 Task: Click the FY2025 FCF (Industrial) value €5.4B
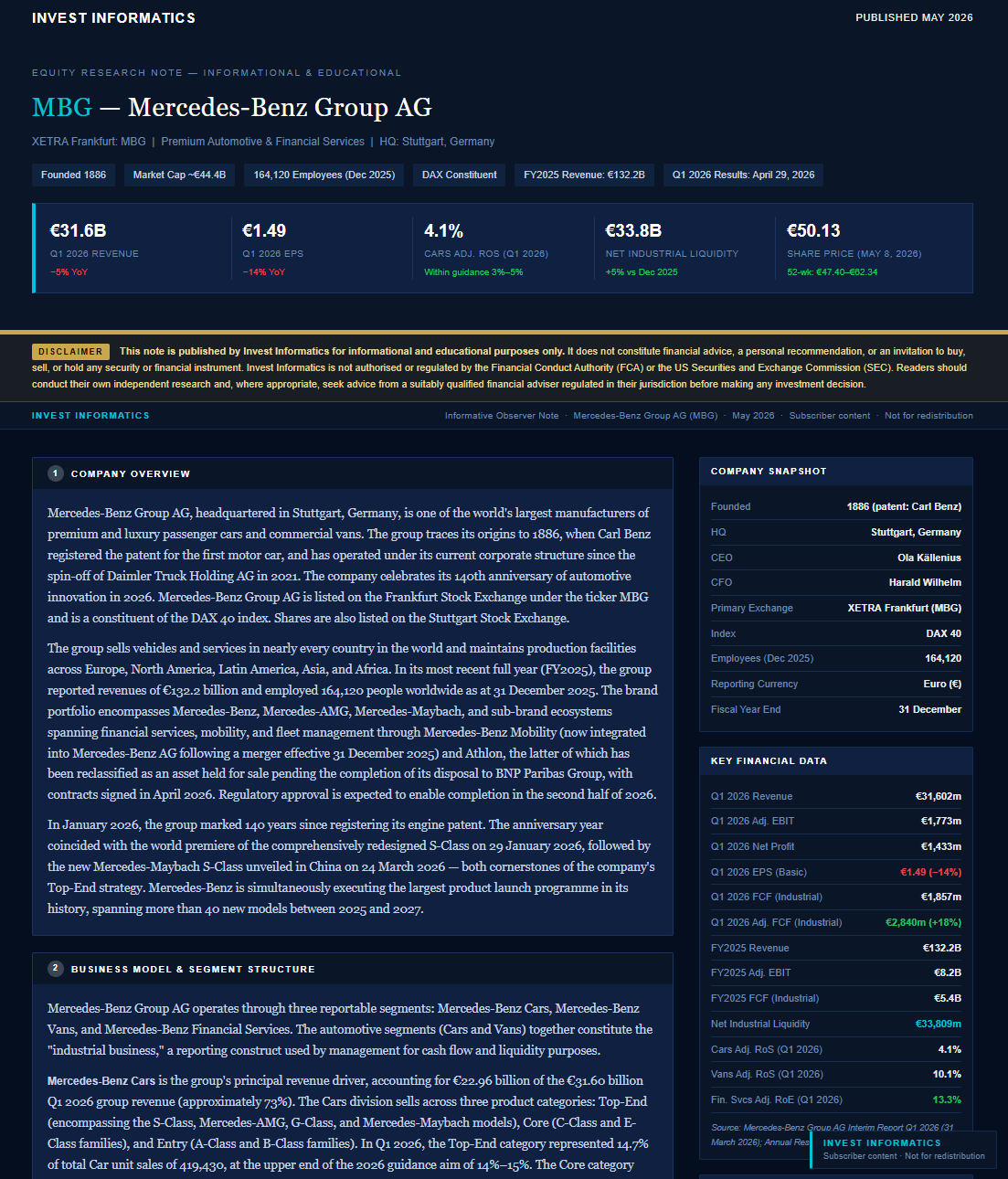(x=948, y=998)
